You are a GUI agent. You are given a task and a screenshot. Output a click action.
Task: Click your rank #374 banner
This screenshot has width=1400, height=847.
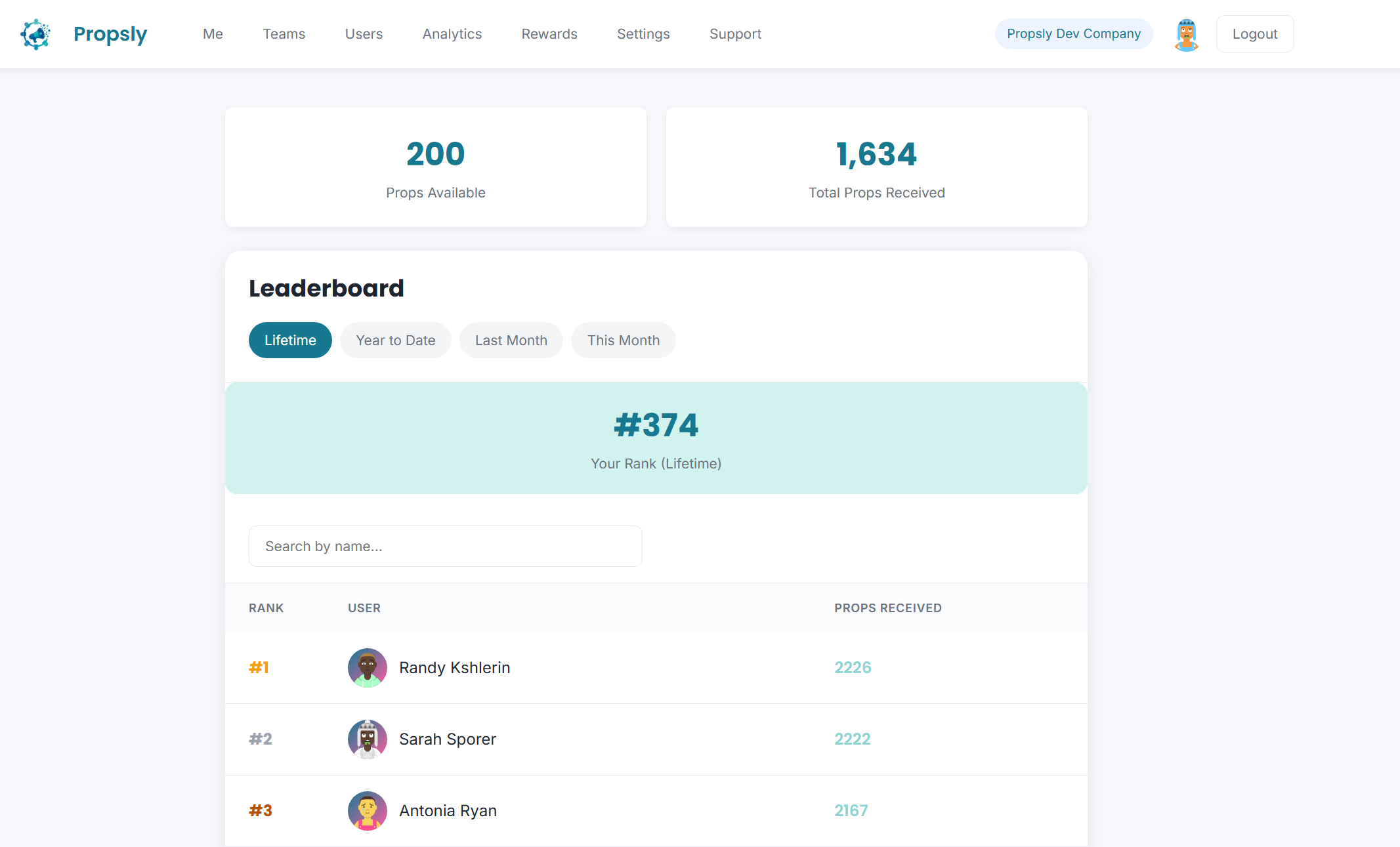point(656,438)
